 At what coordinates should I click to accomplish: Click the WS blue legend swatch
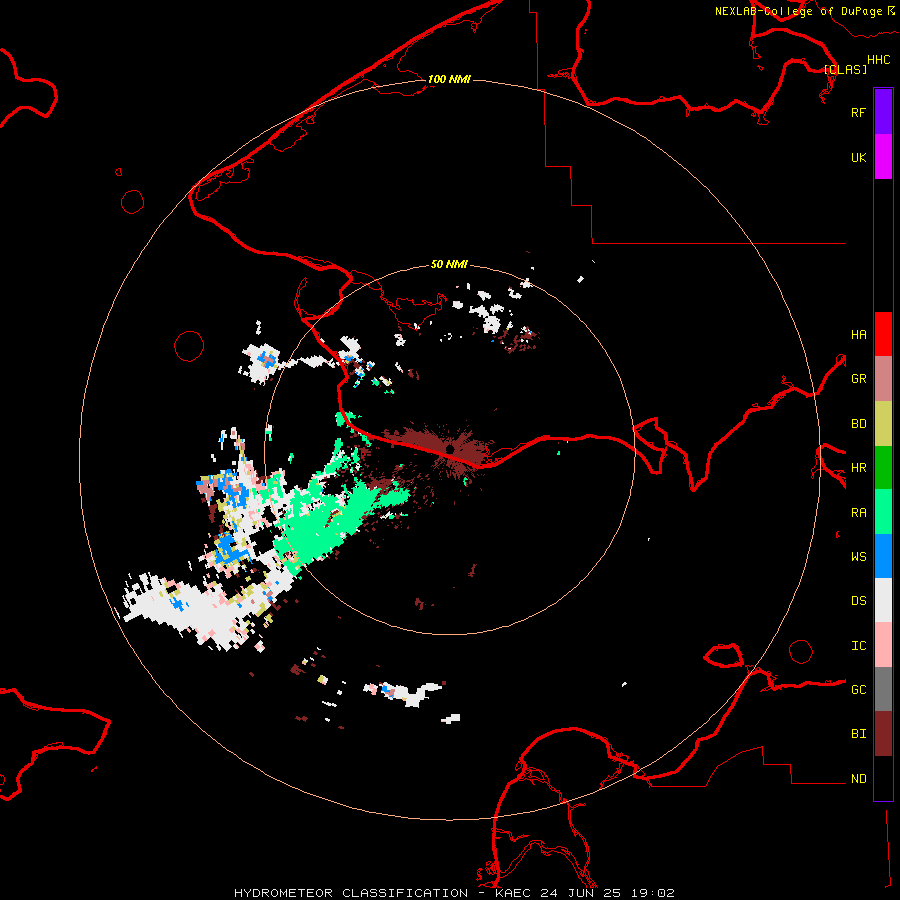883,556
